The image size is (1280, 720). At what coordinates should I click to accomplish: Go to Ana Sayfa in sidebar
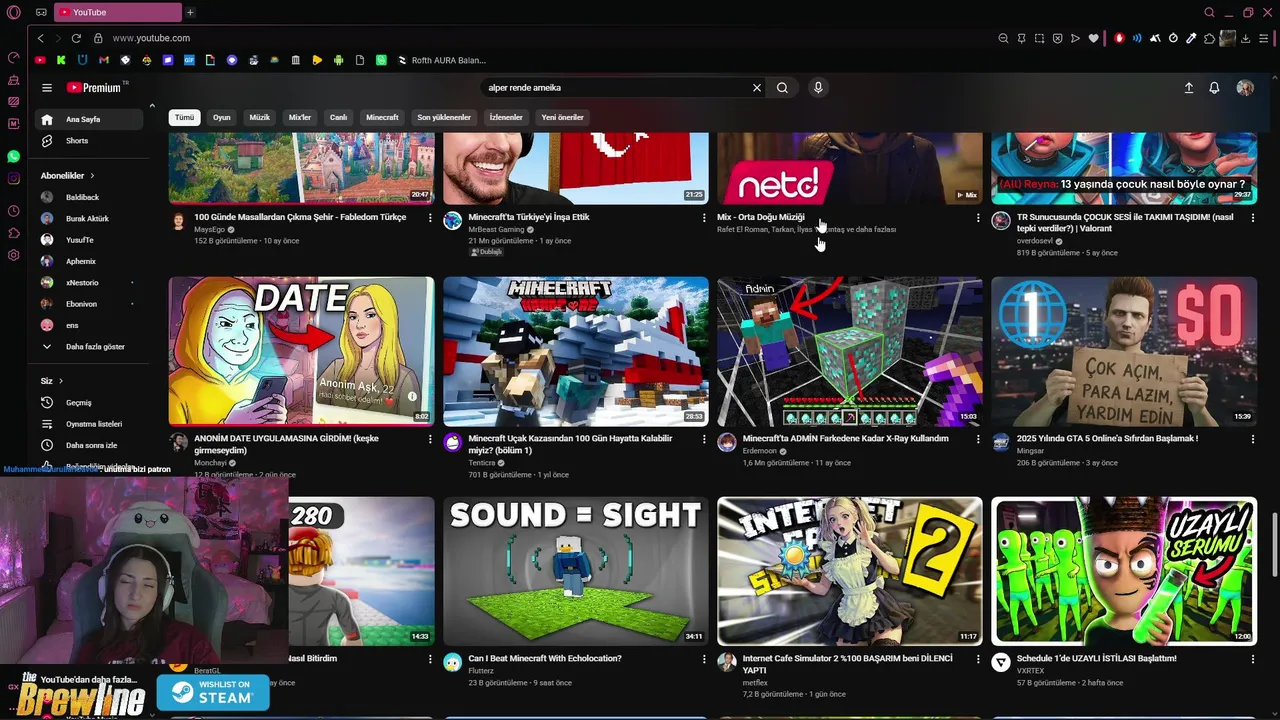[88, 119]
